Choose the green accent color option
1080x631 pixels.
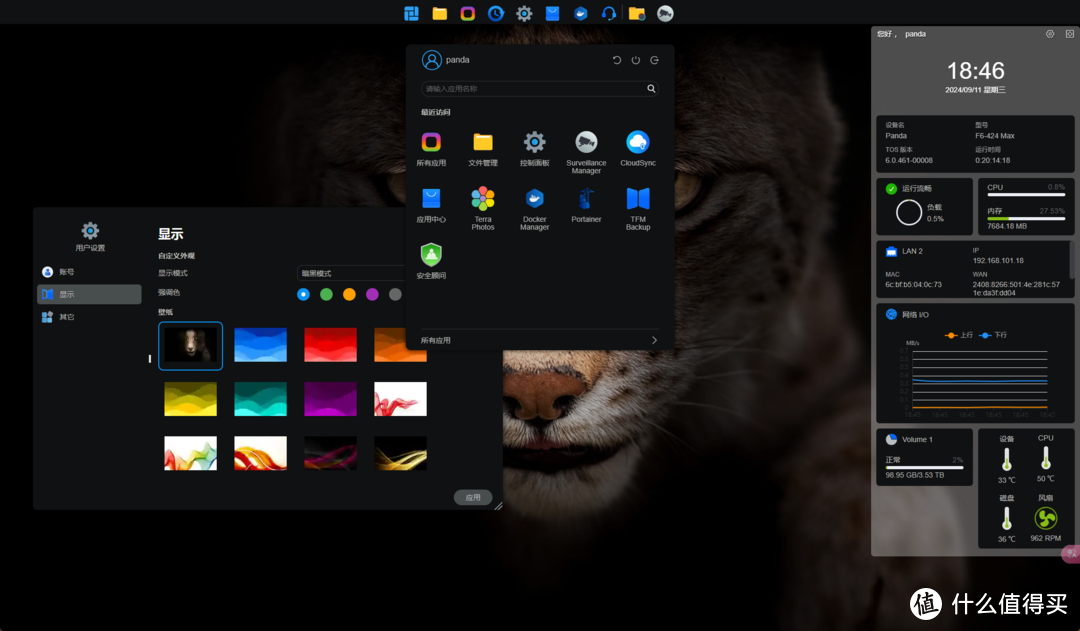[326, 294]
